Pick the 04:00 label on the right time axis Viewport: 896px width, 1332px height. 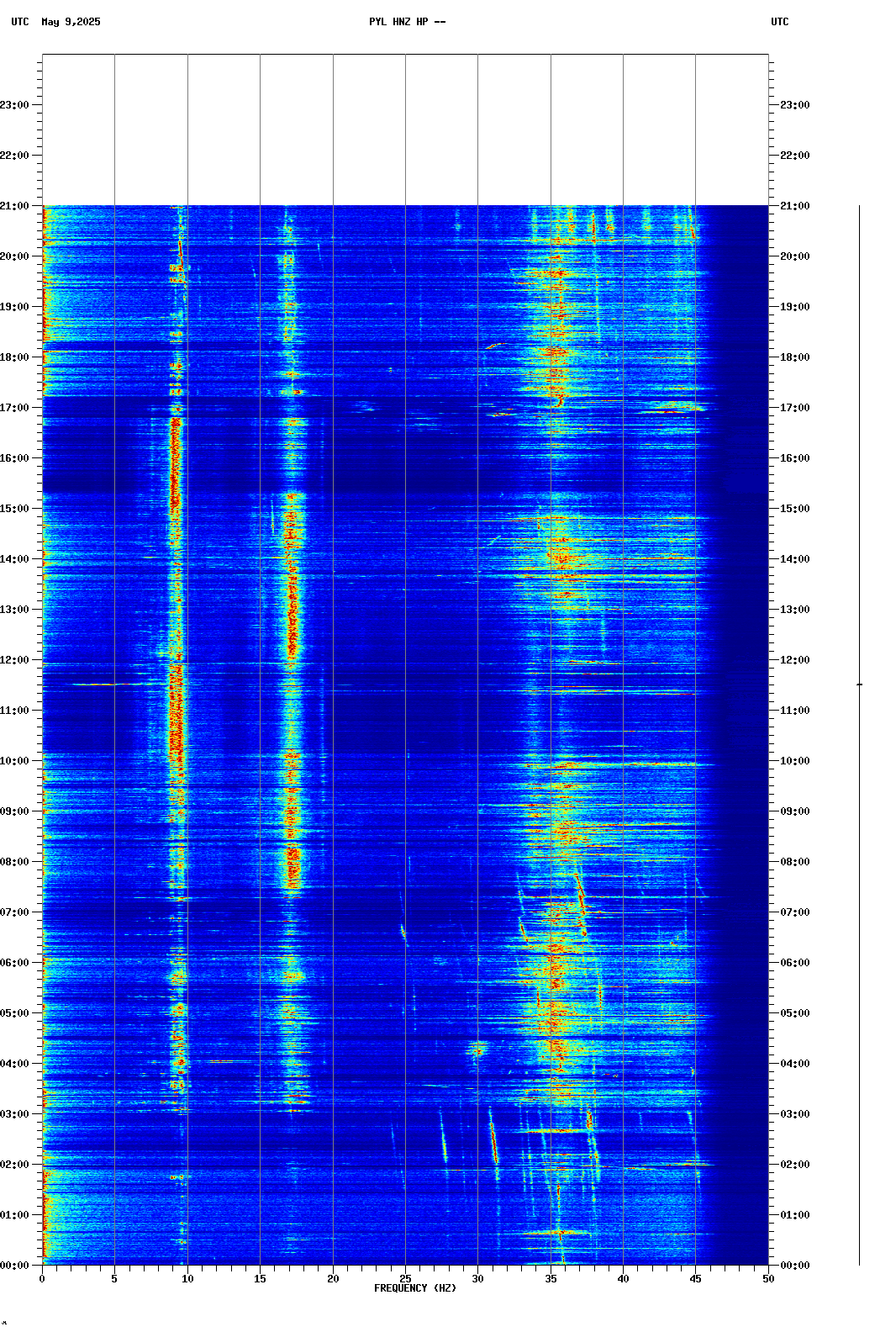tap(795, 1064)
